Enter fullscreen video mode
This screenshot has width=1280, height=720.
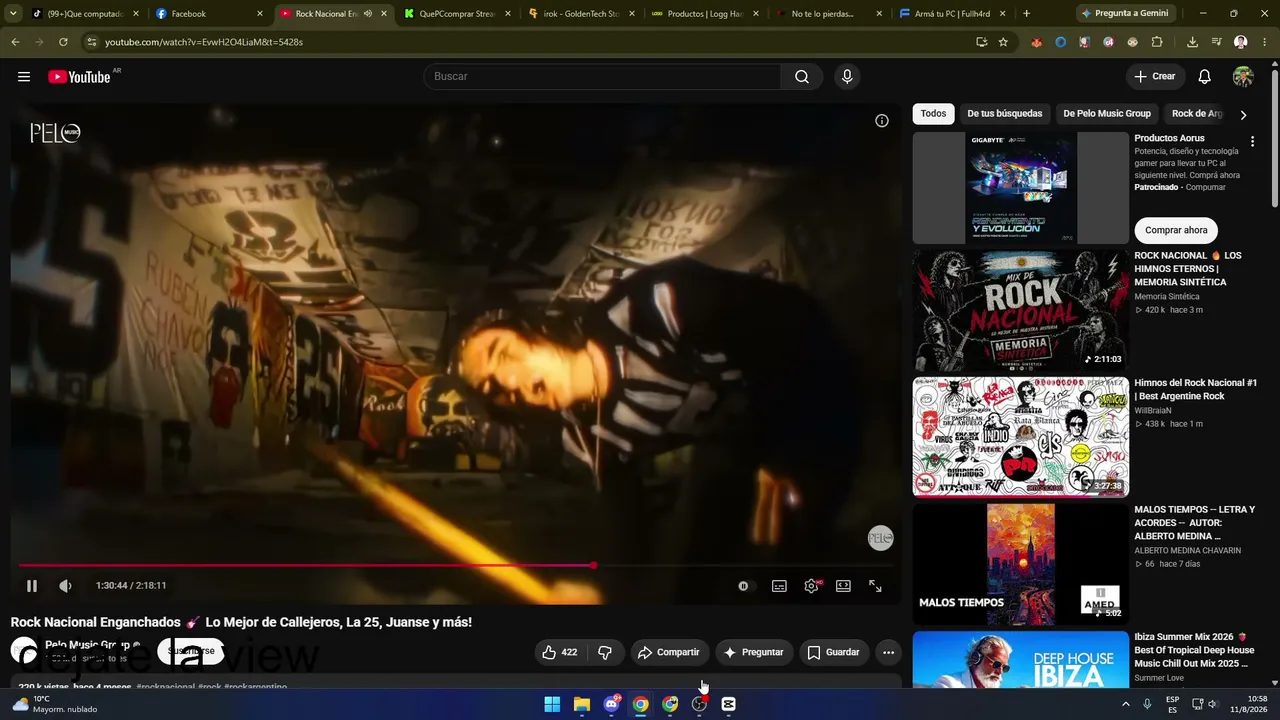875,586
